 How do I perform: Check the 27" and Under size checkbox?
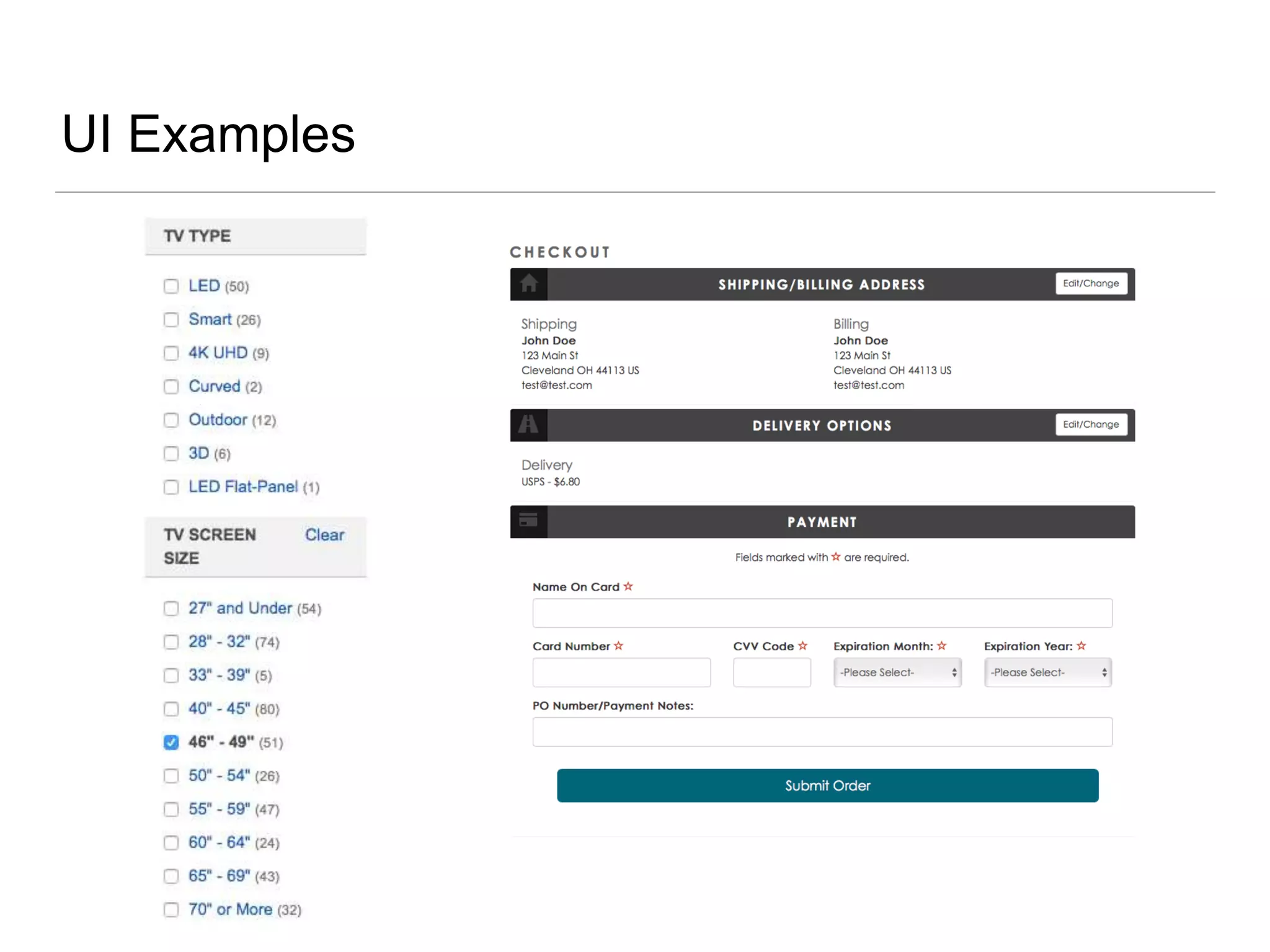[171, 609]
